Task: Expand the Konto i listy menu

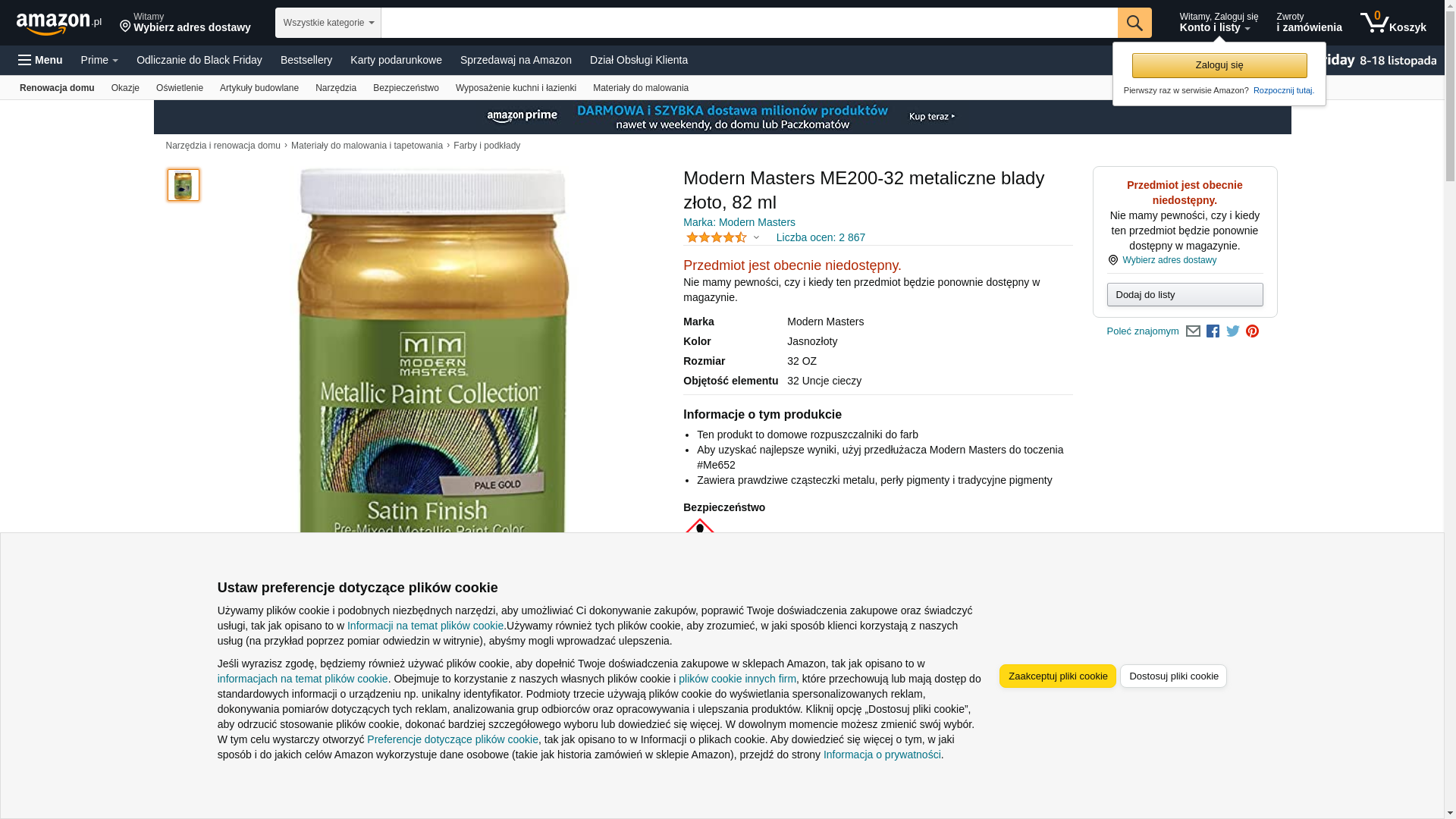Action: pos(1218,23)
